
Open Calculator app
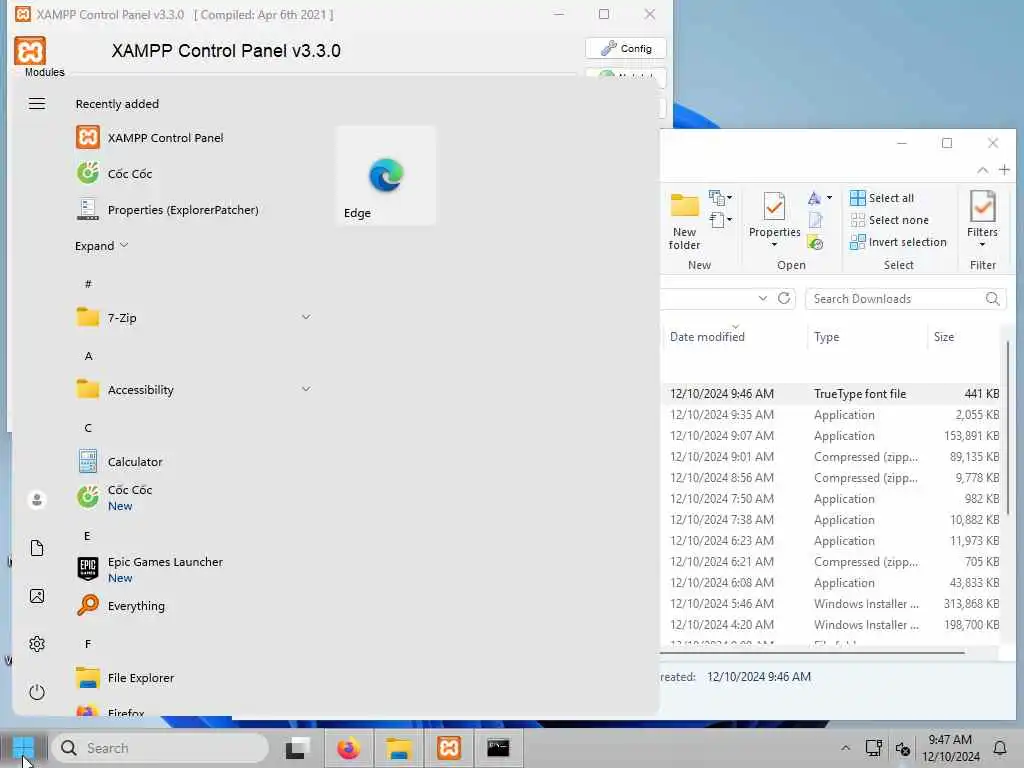[120, 462]
